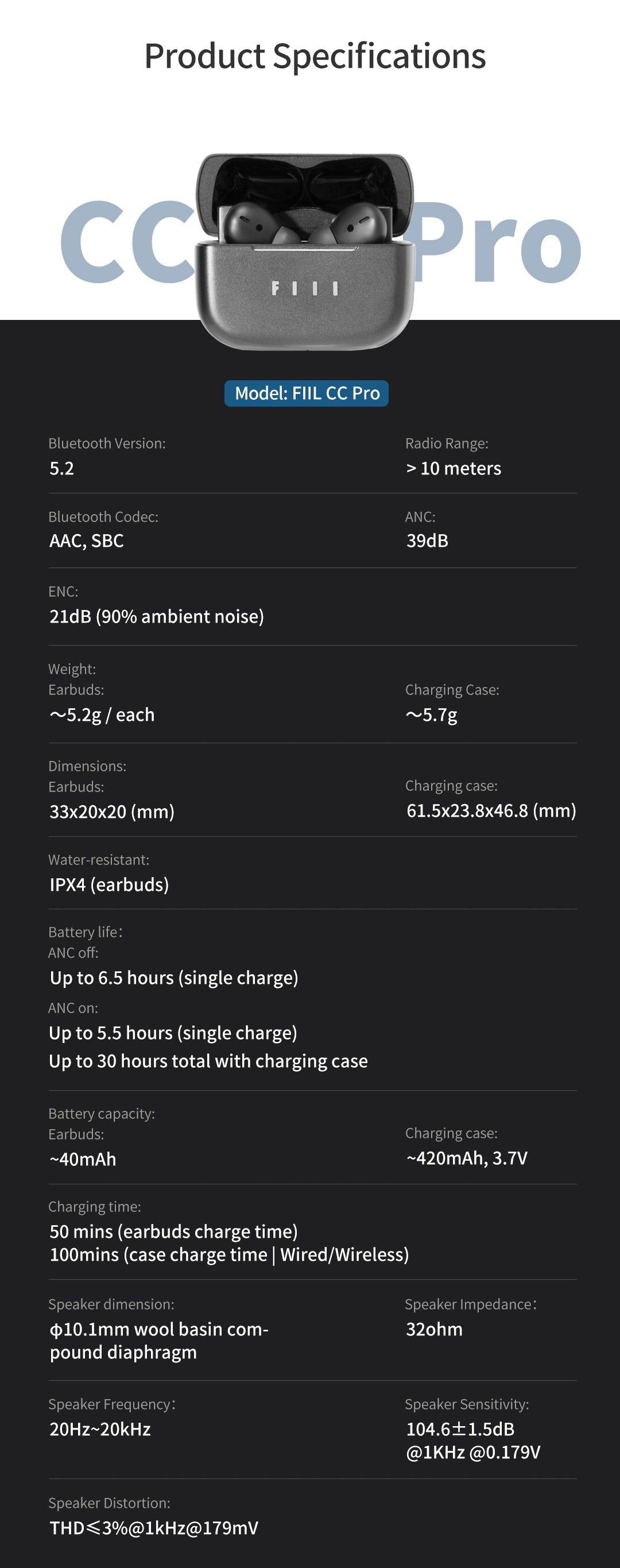This screenshot has width=620, height=1568.
Task: Click the FIIL logo on charging case
Action: [x=304, y=288]
